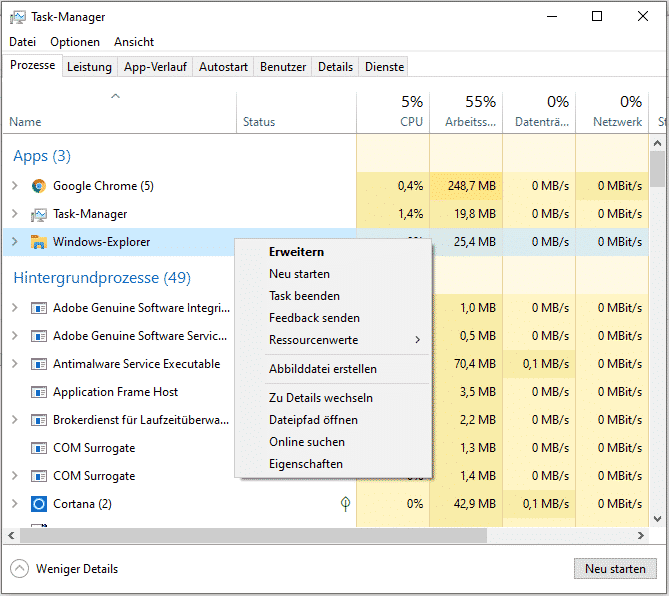Click the Application Frame Host icon
The height and width of the screenshot is (596, 669).
39,392
